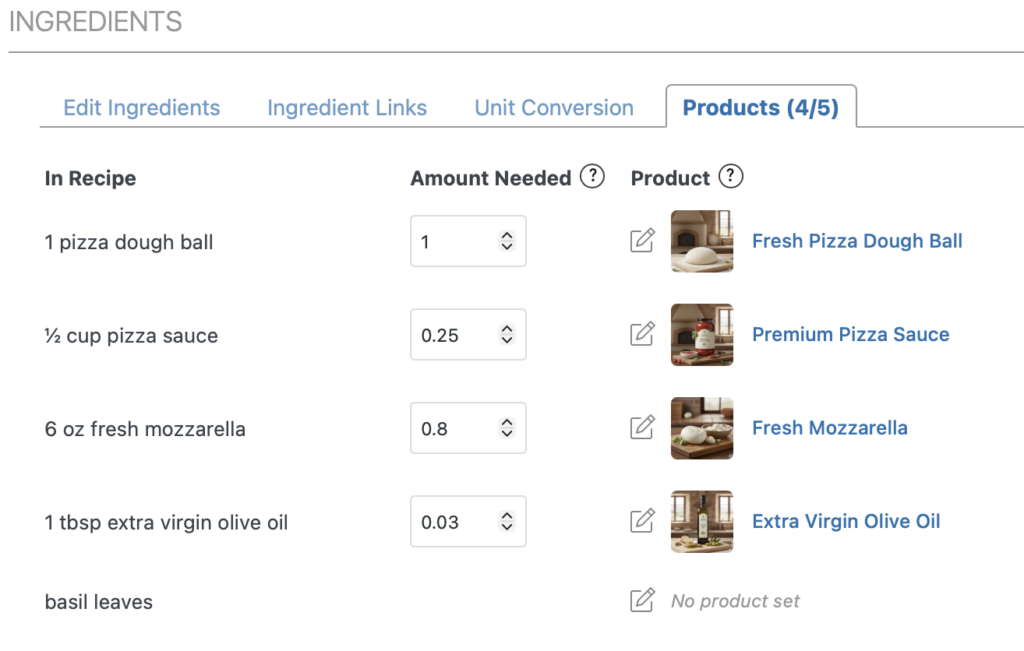The image size is (1024, 651).
Task: Click the Extra Virgin Olive Oil thumbnail
Action: [x=702, y=521]
